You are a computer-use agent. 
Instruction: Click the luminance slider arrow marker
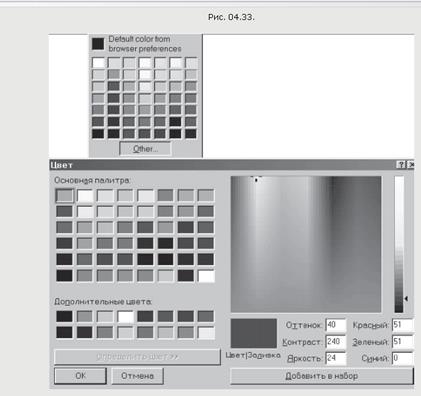click(x=406, y=299)
